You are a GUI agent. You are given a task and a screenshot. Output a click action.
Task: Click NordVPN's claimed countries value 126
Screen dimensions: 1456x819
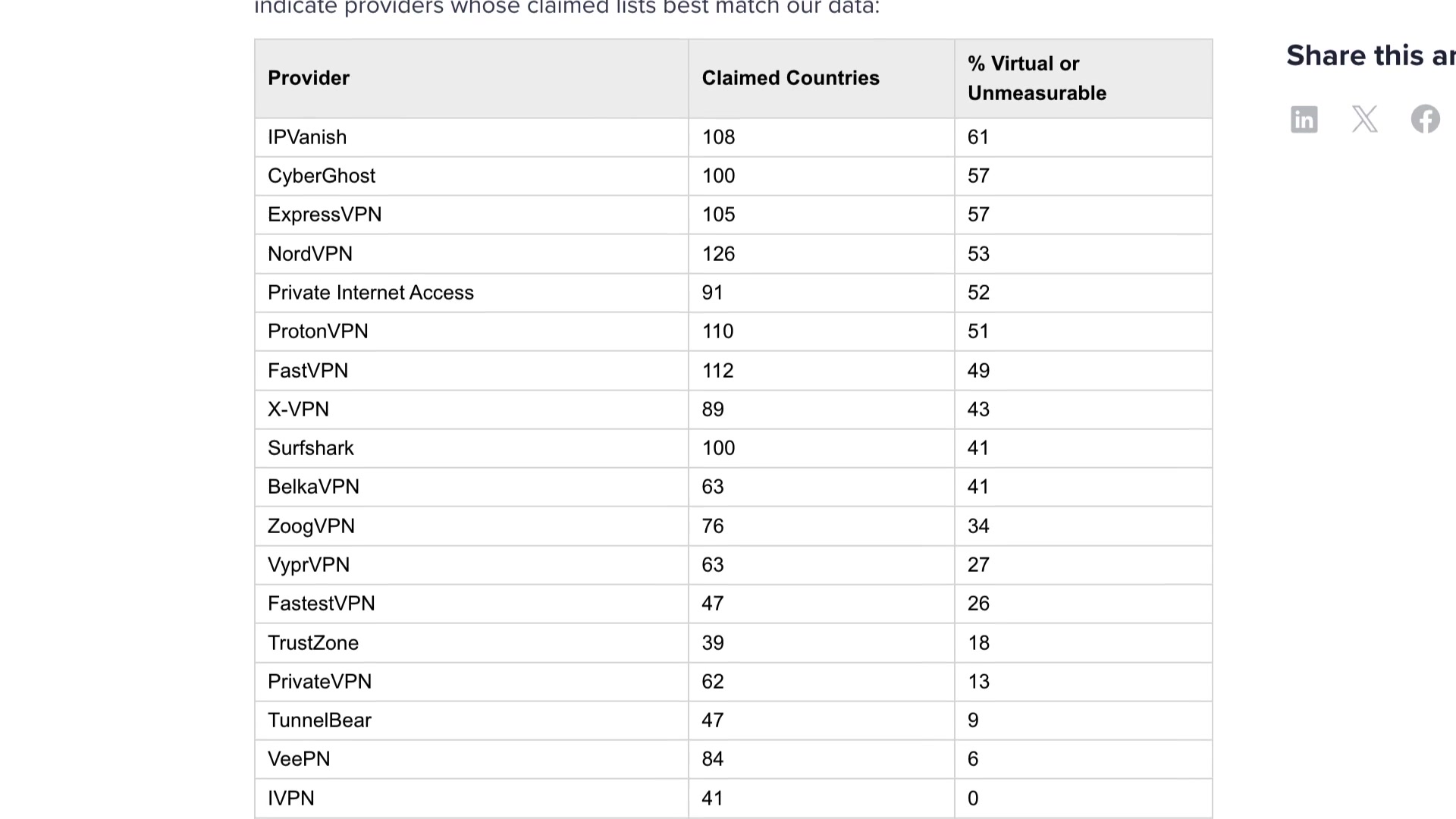717,253
